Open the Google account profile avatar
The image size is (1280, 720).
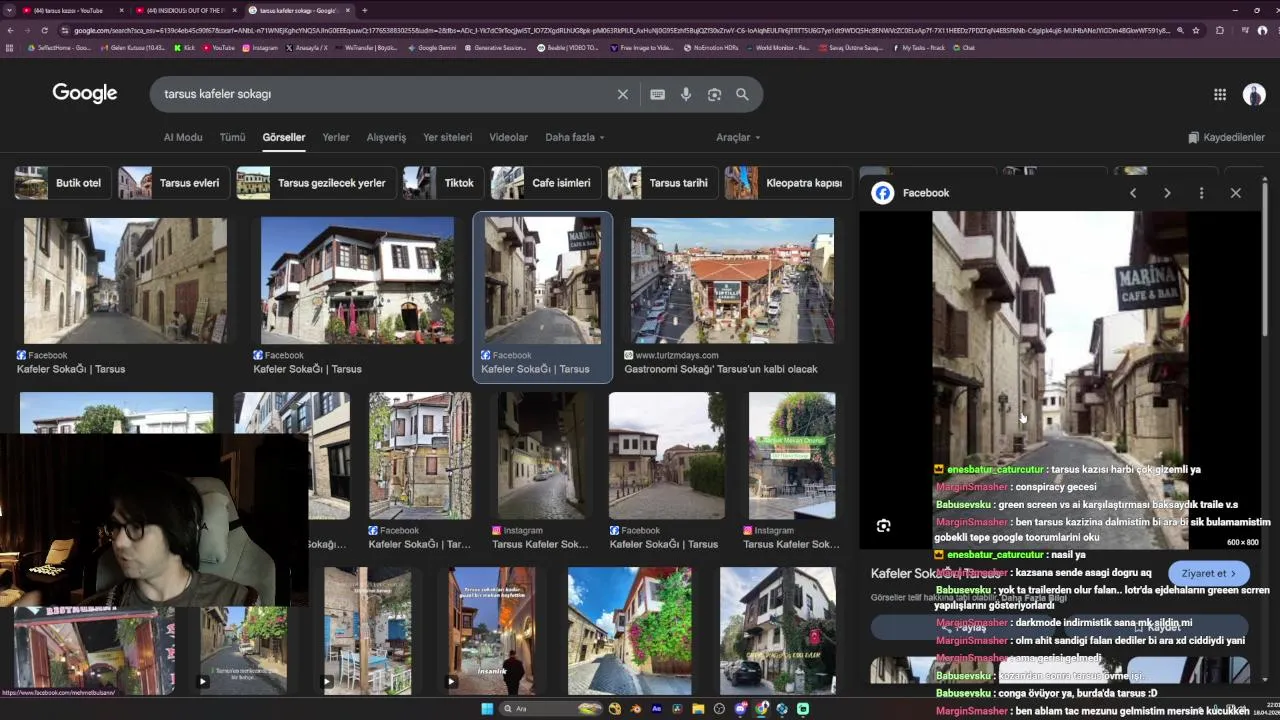[x=1254, y=94]
